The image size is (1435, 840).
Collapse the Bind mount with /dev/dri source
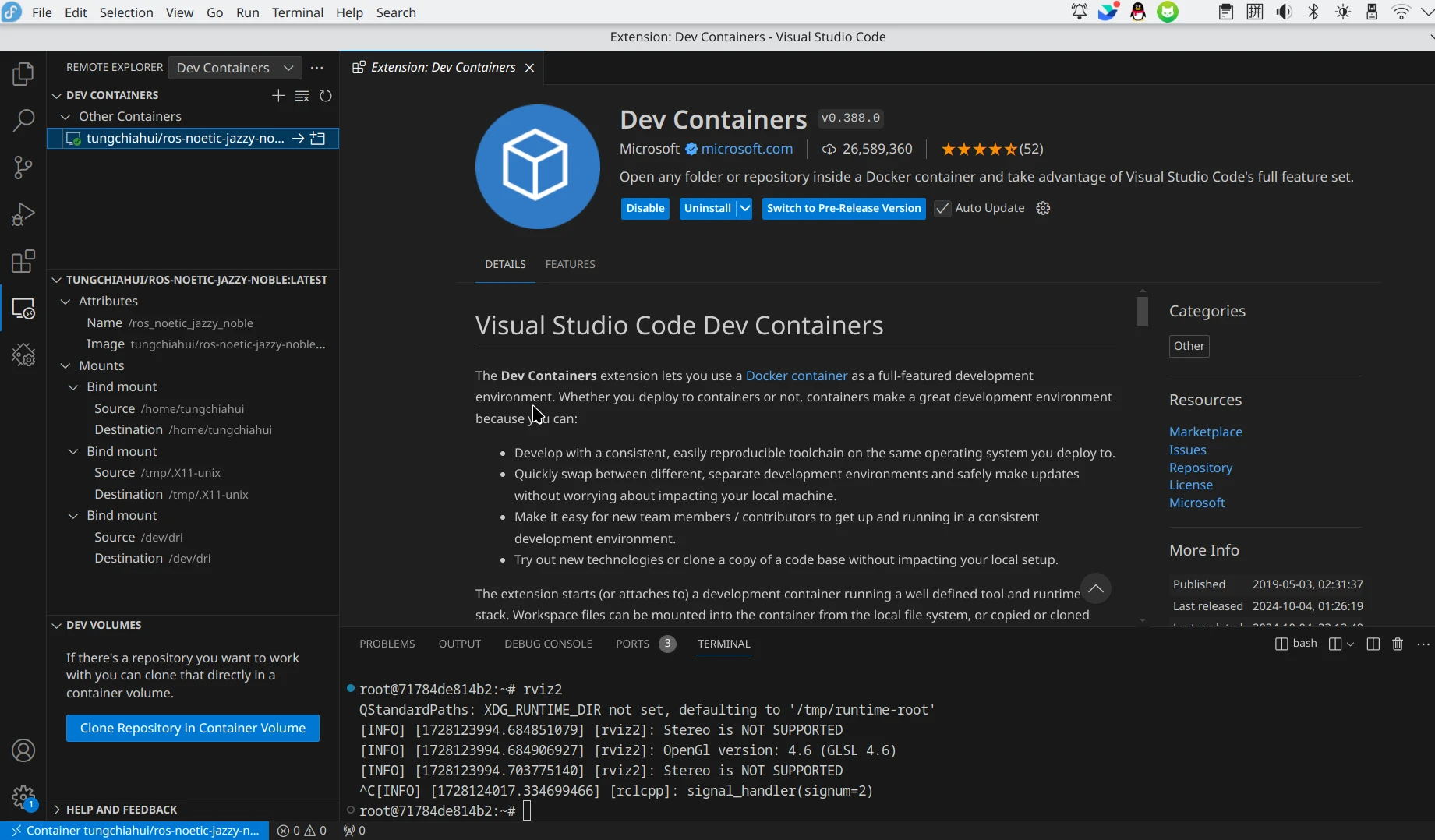(x=73, y=515)
